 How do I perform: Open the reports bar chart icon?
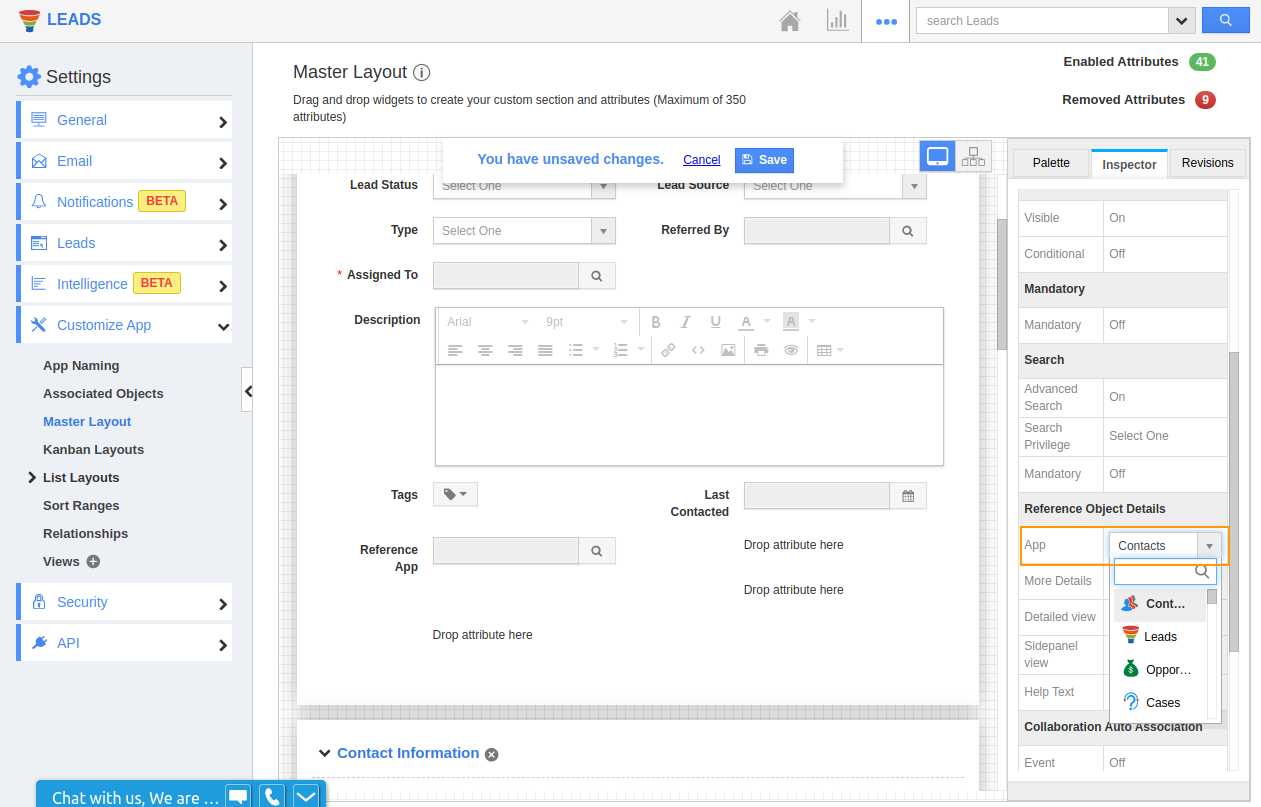837,21
